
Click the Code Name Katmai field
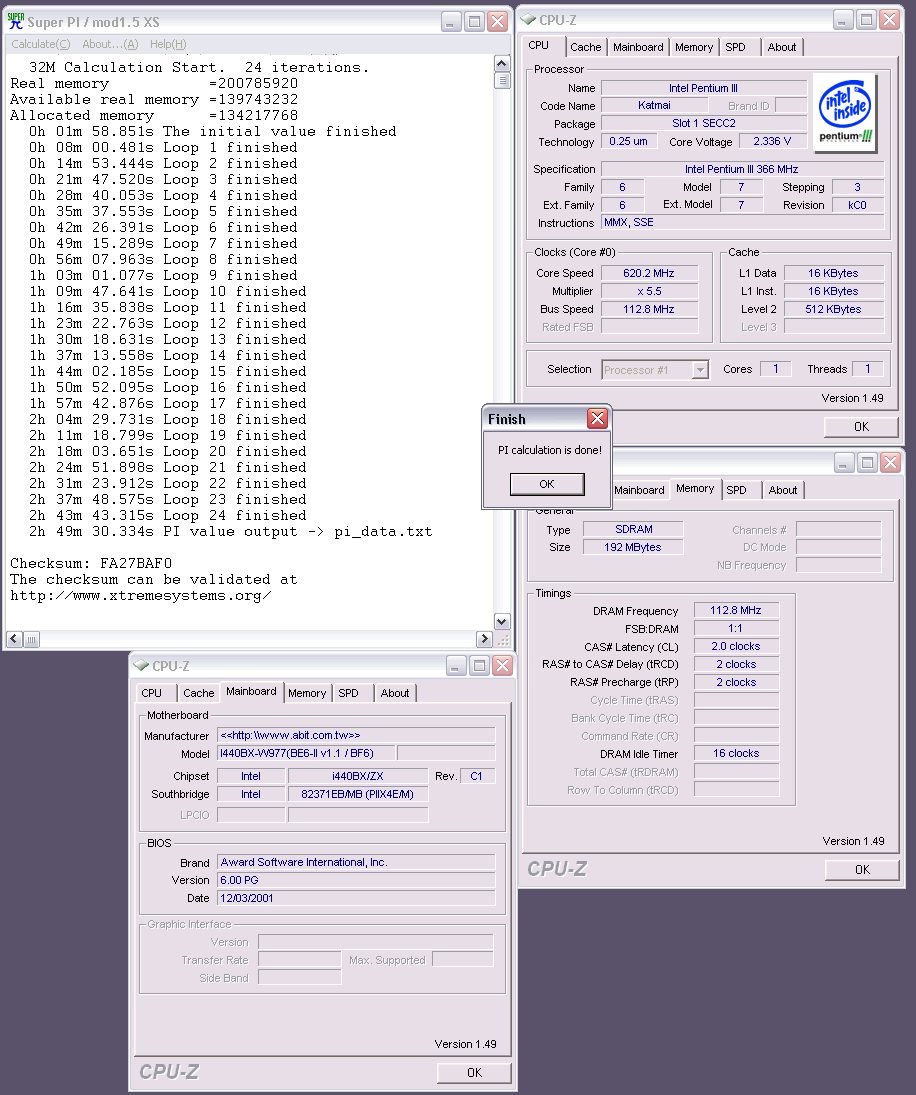click(654, 105)
